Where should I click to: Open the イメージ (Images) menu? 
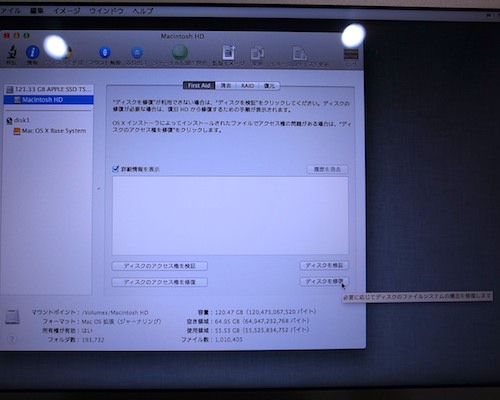(x=67, y=11)
